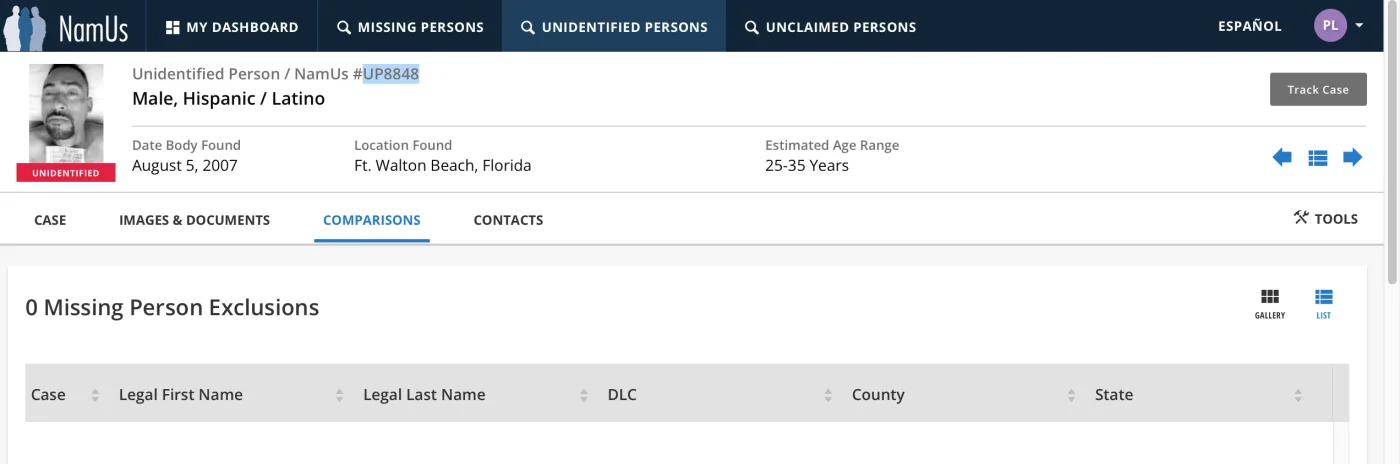Image resolution: width=1400 pixels, height=464 pixels.
Task: Open case list icon between arrows
Action: coord(1318,157)
